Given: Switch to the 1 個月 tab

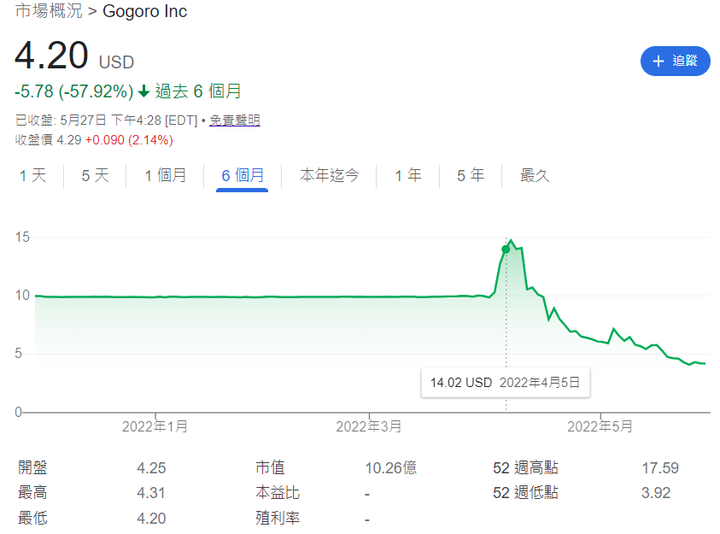Looking at the screenshot, I should click(165, 175).
